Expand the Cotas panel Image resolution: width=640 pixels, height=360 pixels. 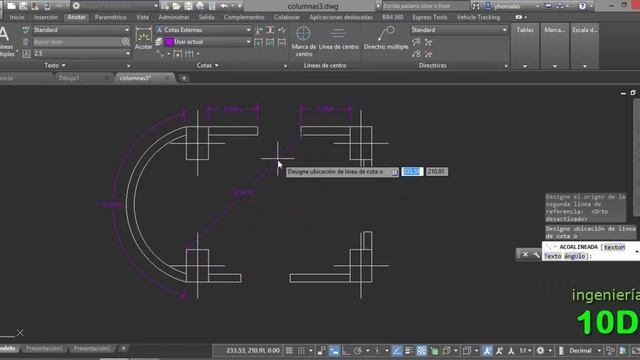(207, 65)
